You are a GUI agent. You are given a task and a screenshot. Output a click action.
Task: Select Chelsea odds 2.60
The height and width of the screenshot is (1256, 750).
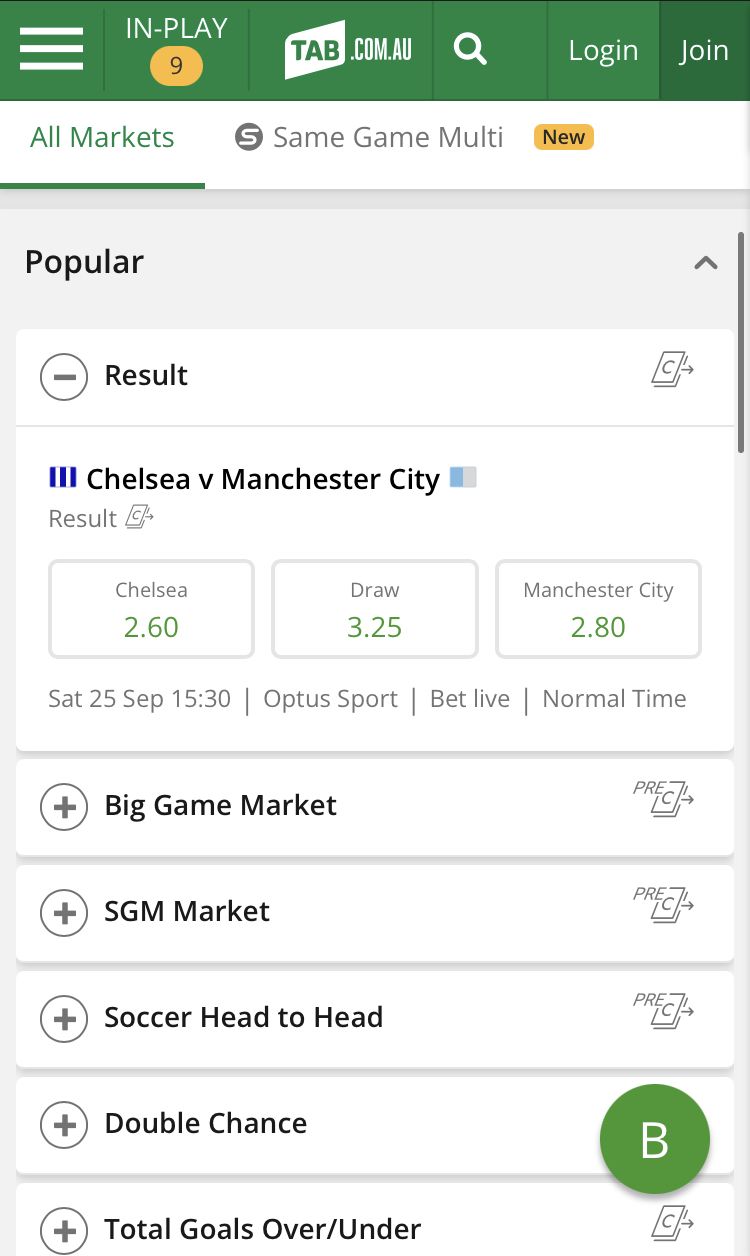point(151,609)
